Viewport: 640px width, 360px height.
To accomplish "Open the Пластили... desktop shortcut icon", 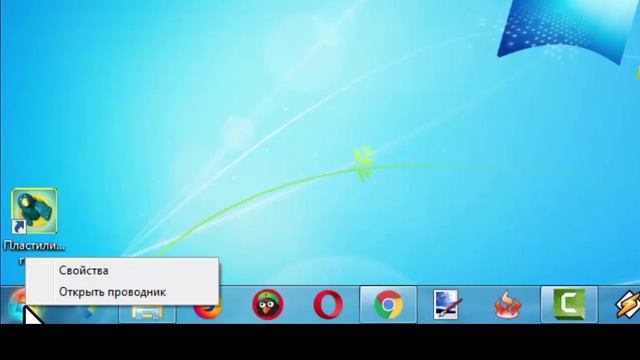I will coord(34,211).
